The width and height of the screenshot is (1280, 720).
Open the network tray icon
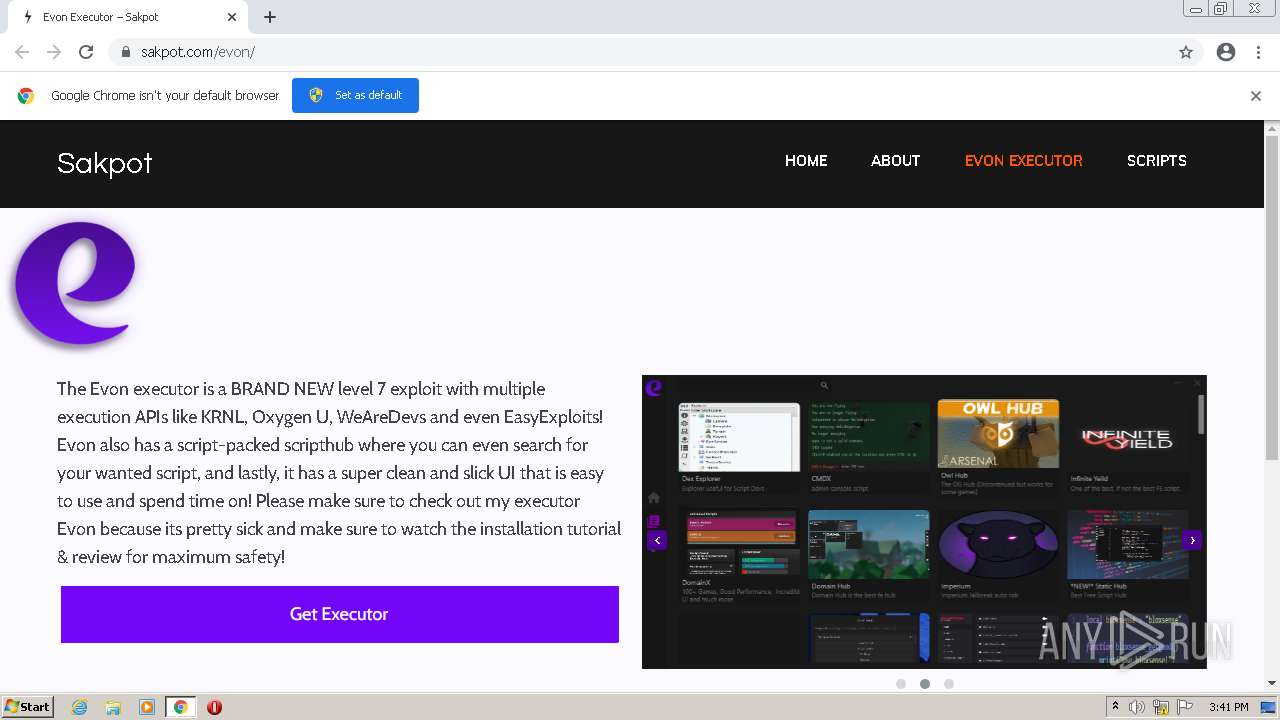1161,707
